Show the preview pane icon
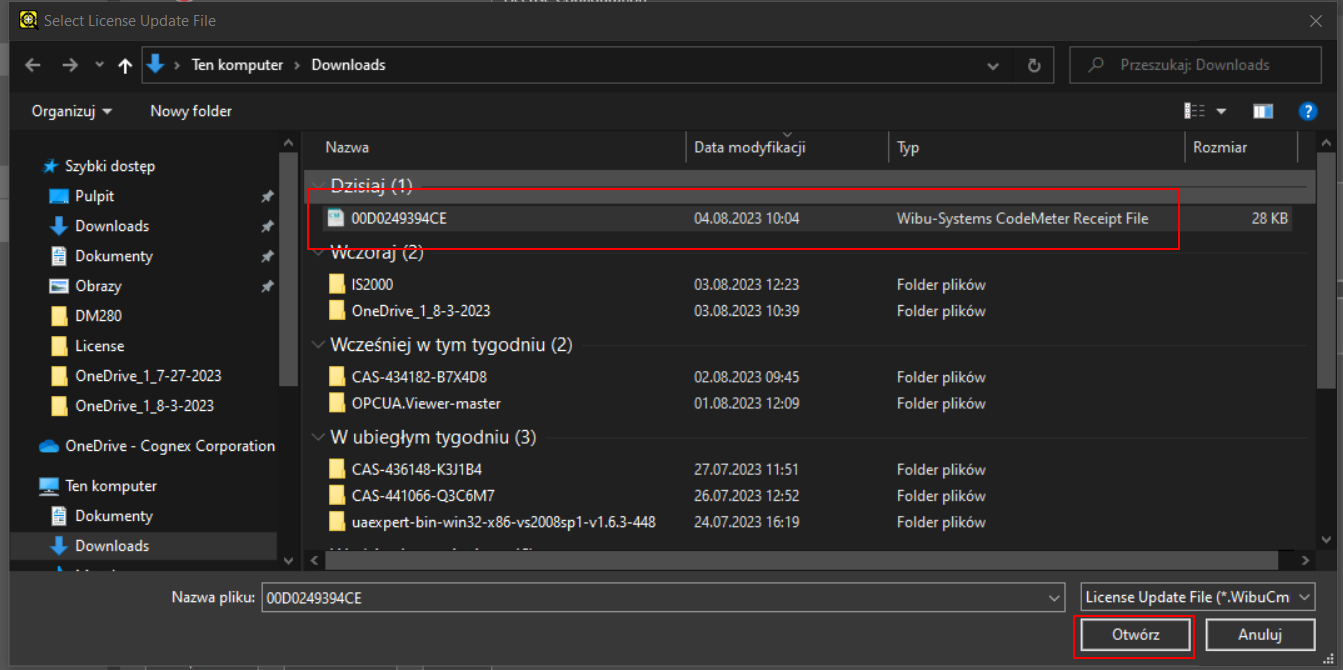This screenshot has width=1343, height=670. (1262, 111)
